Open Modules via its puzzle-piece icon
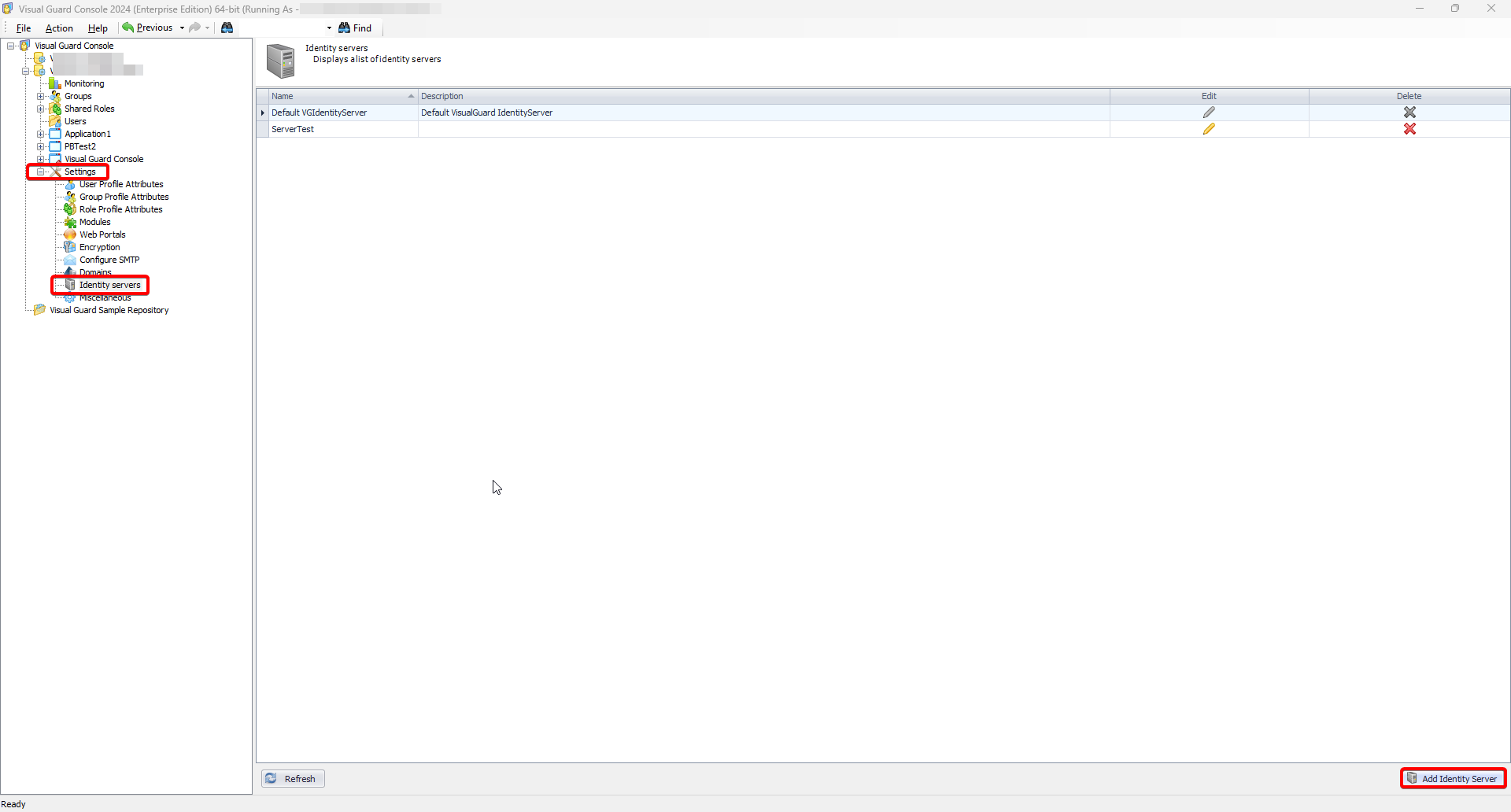This screenshot has width=1511, height=812. pyautogui.click(x=71, y=222)
